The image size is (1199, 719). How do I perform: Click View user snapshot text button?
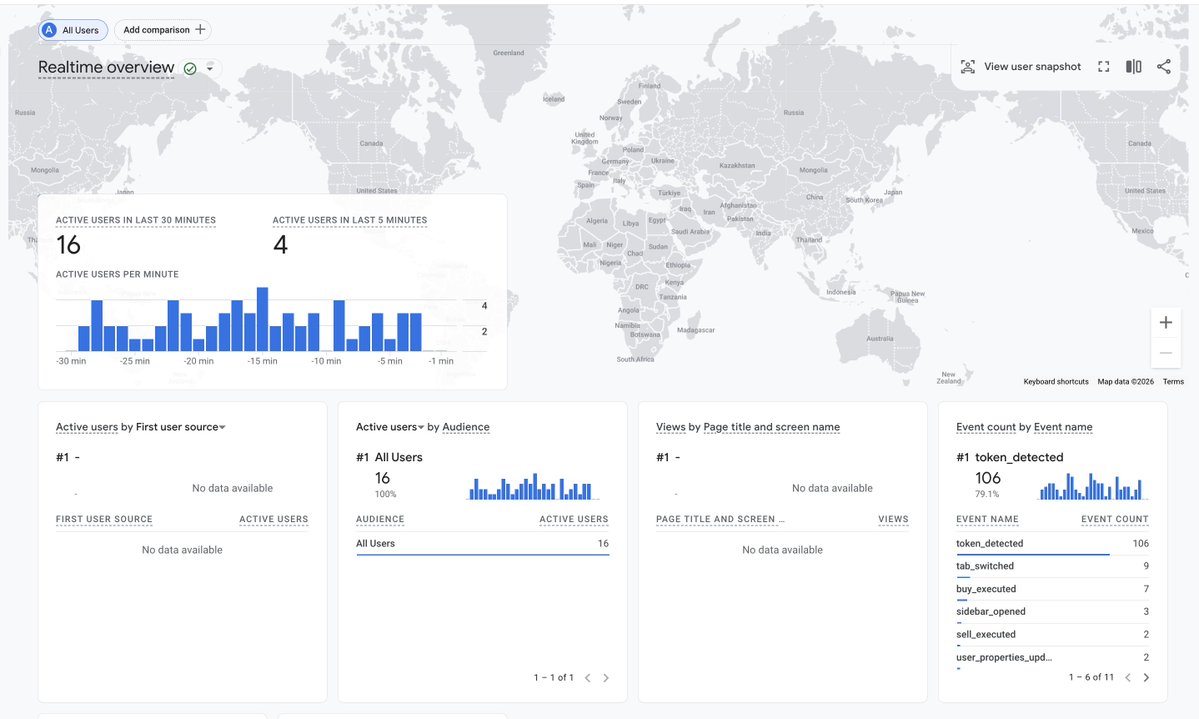1032,67
